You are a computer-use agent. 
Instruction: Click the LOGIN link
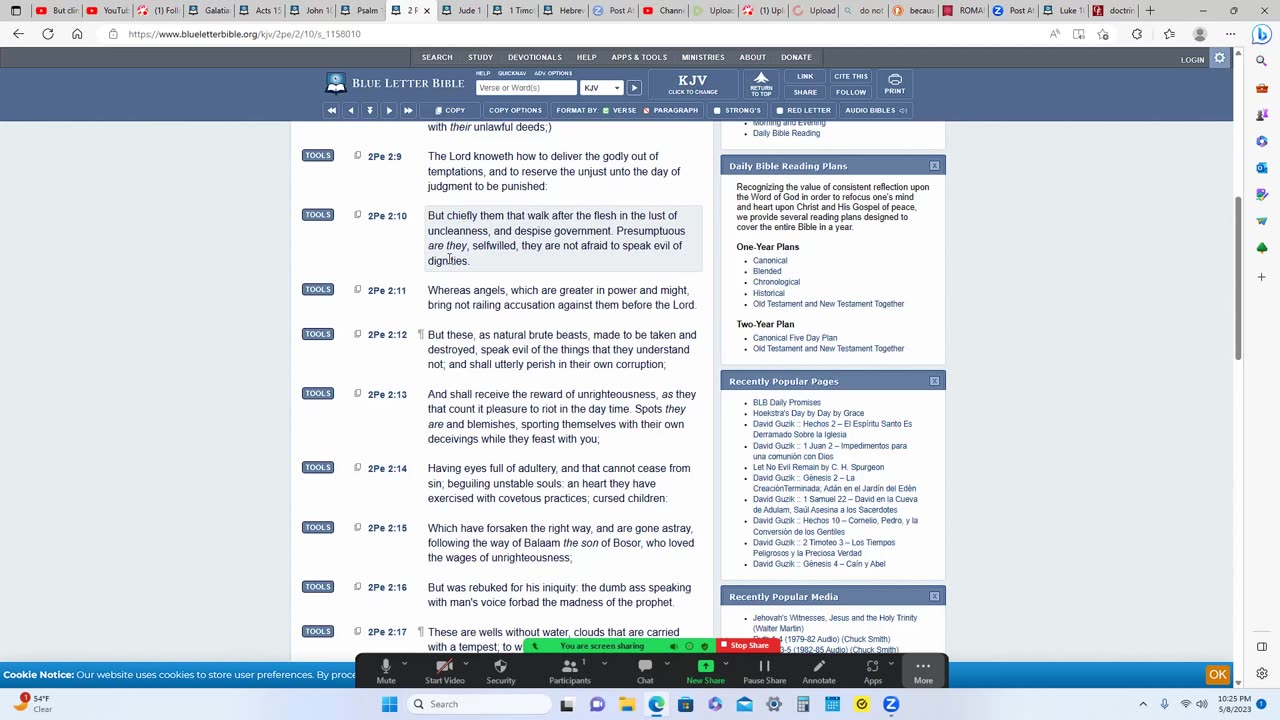tap(1192, 59)
